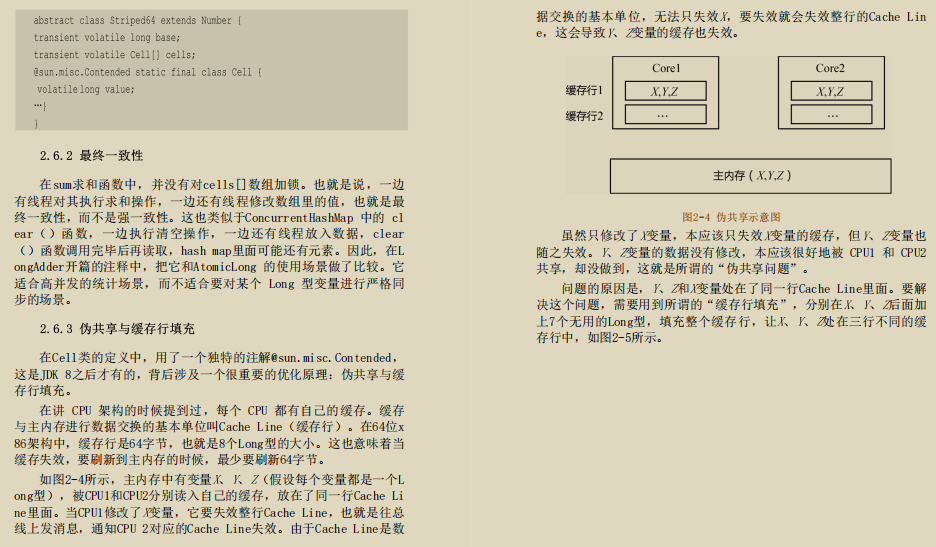936x547 pixels.
Task: Click the text 'ConcurrentHashMap' in the paragraph
Action: click(299, 218)
